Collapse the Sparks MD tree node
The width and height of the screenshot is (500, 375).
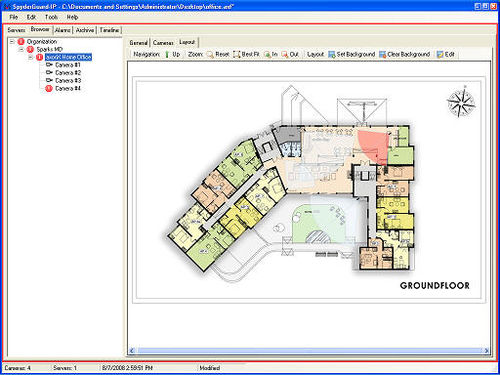coord(22,49)
